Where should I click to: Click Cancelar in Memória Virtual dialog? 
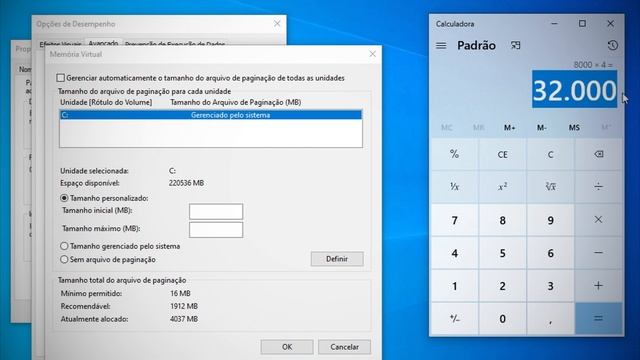click(344, 347)
